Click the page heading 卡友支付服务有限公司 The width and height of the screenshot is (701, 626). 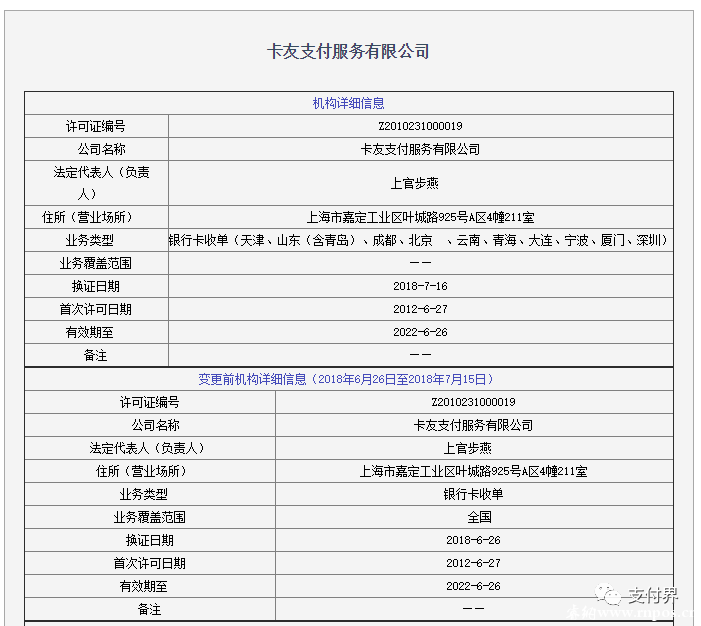pyautogui.click(x=348, y=51)
